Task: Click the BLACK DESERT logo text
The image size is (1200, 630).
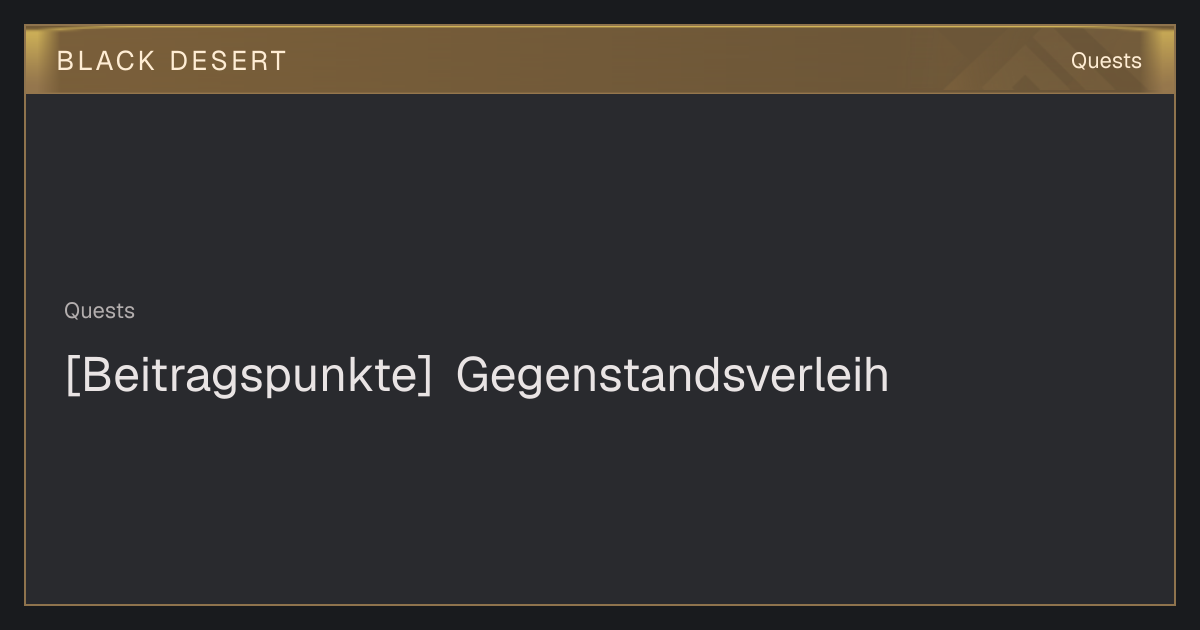Action: click(x=172, y=61)
